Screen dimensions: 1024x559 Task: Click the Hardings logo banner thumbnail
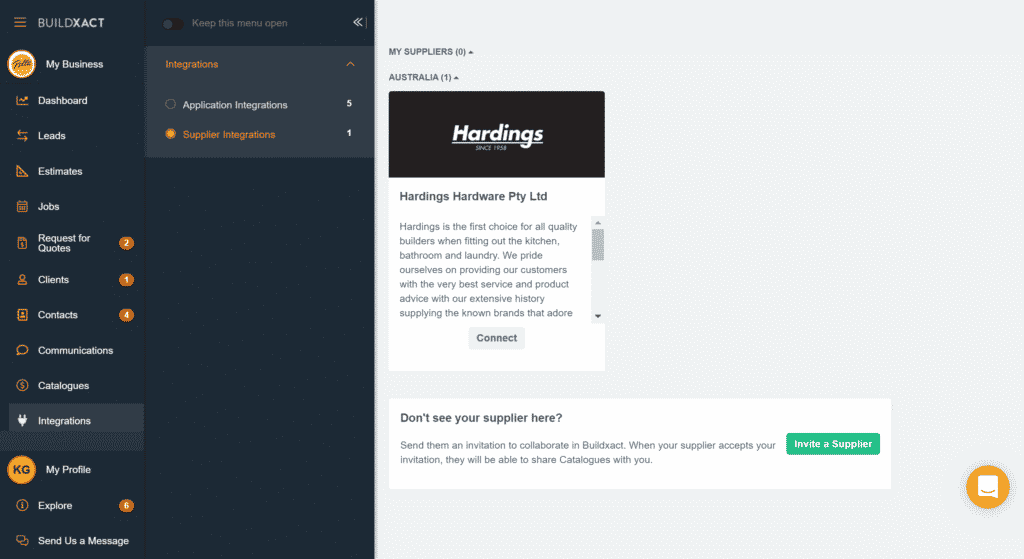496,134
